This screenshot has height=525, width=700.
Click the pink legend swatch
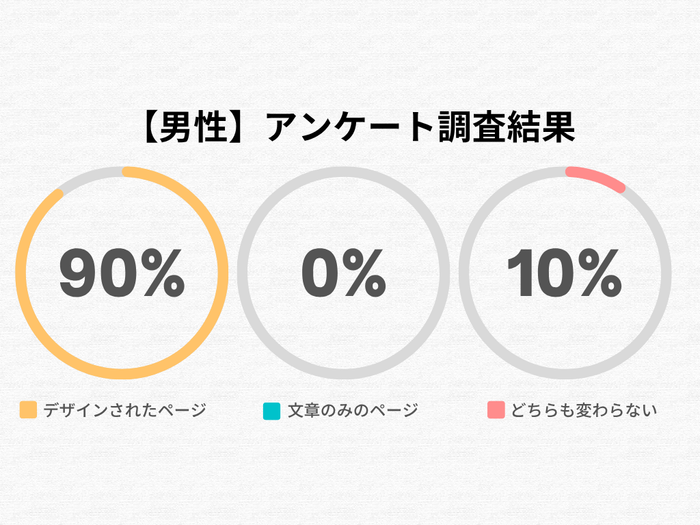click(496, 410)
